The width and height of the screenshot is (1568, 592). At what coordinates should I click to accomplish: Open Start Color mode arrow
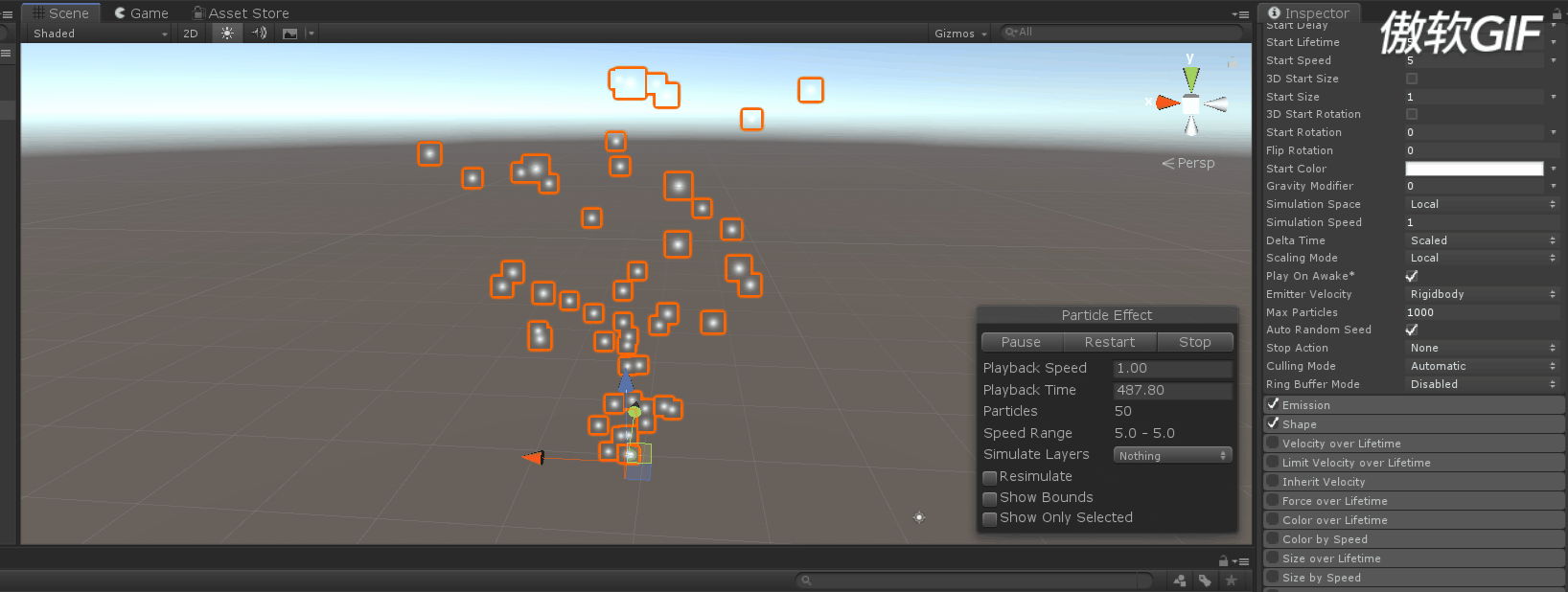[1554, 169]
